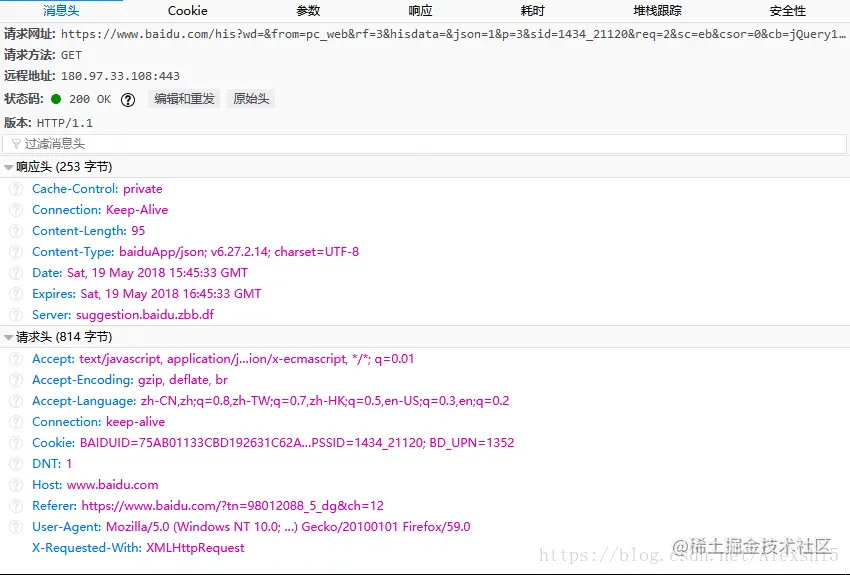Click help icon beside Content-Length header
Image resolution: width=850 pixels, height=575 pixels.
click(16, 231)
